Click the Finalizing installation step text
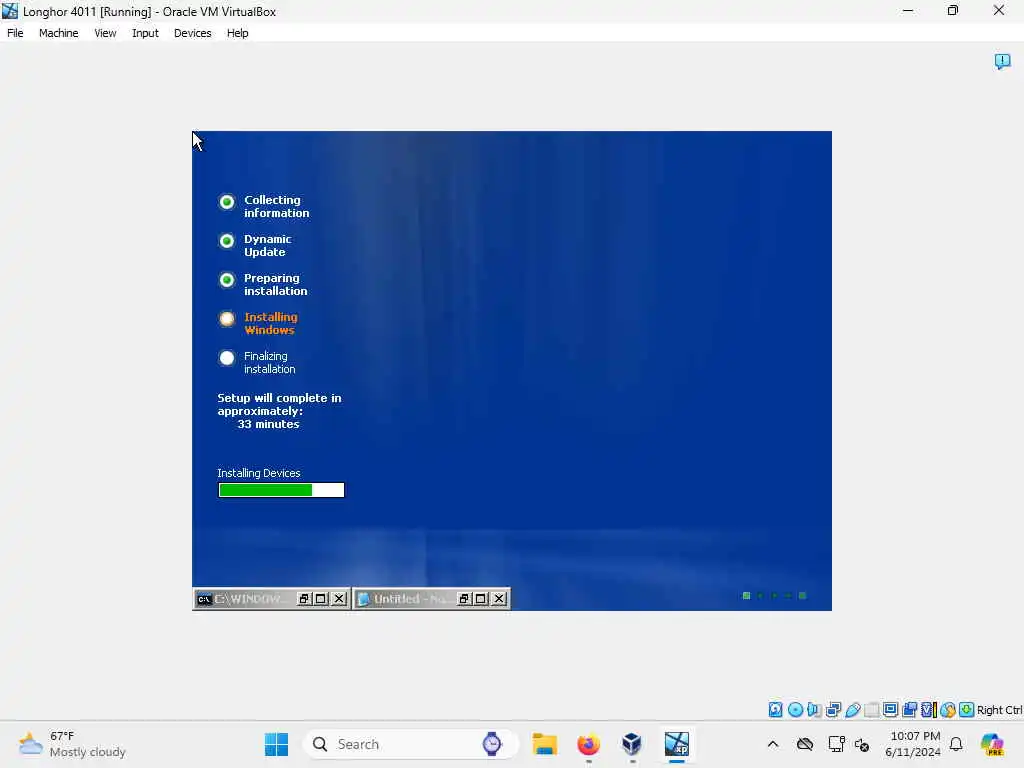The image size is (1024, 768). point(269,362)
